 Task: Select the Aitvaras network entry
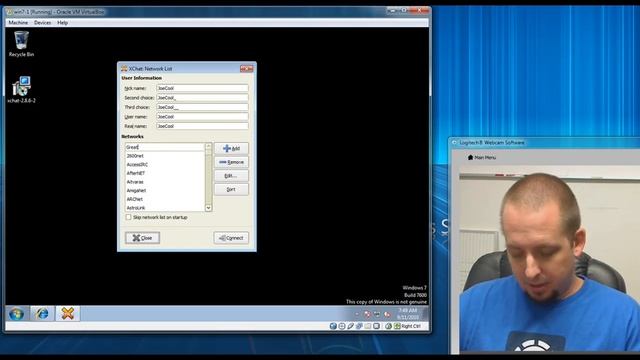pos(164,182)
